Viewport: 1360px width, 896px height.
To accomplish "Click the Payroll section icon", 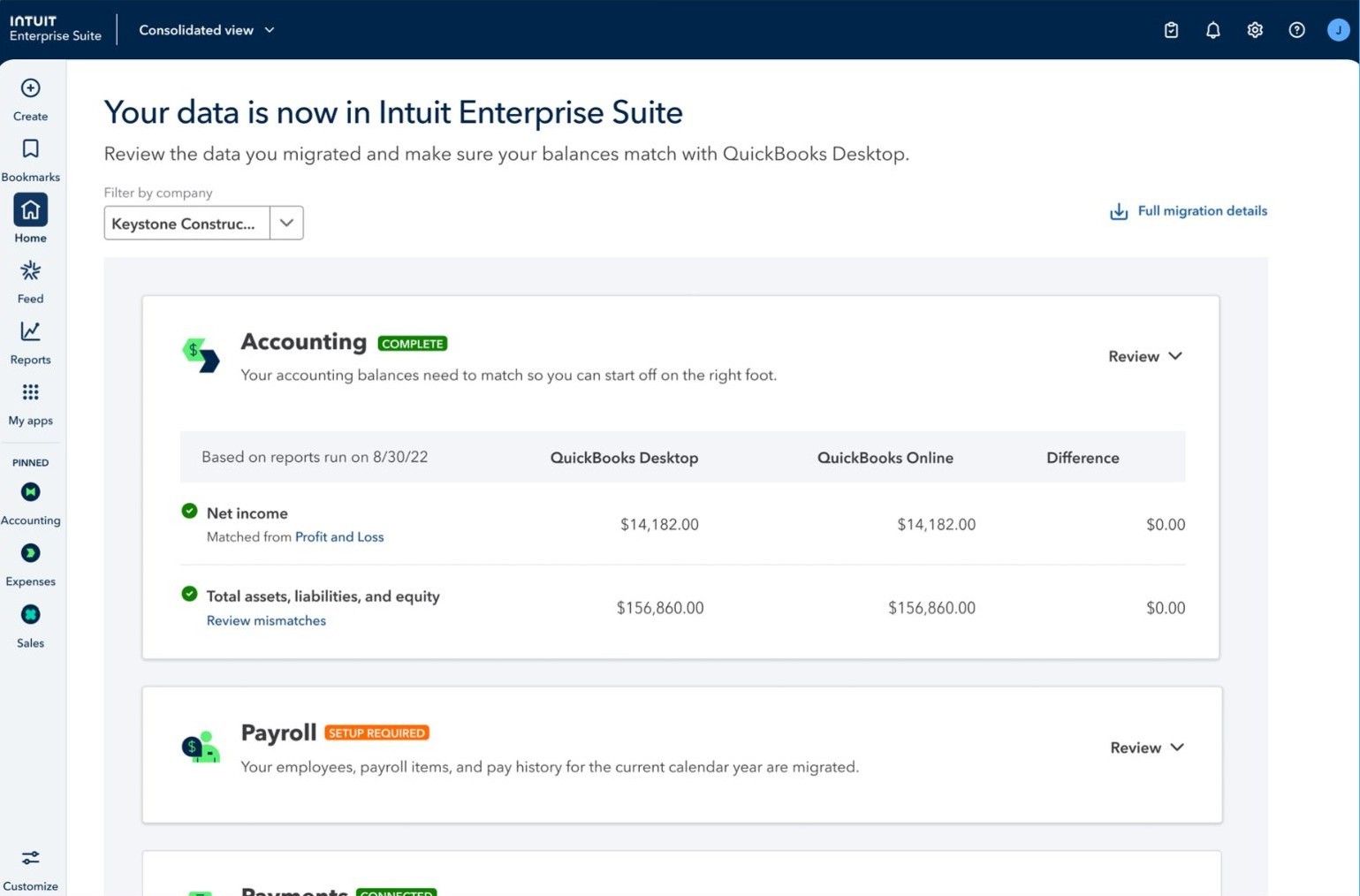I will tap(201, 747).
